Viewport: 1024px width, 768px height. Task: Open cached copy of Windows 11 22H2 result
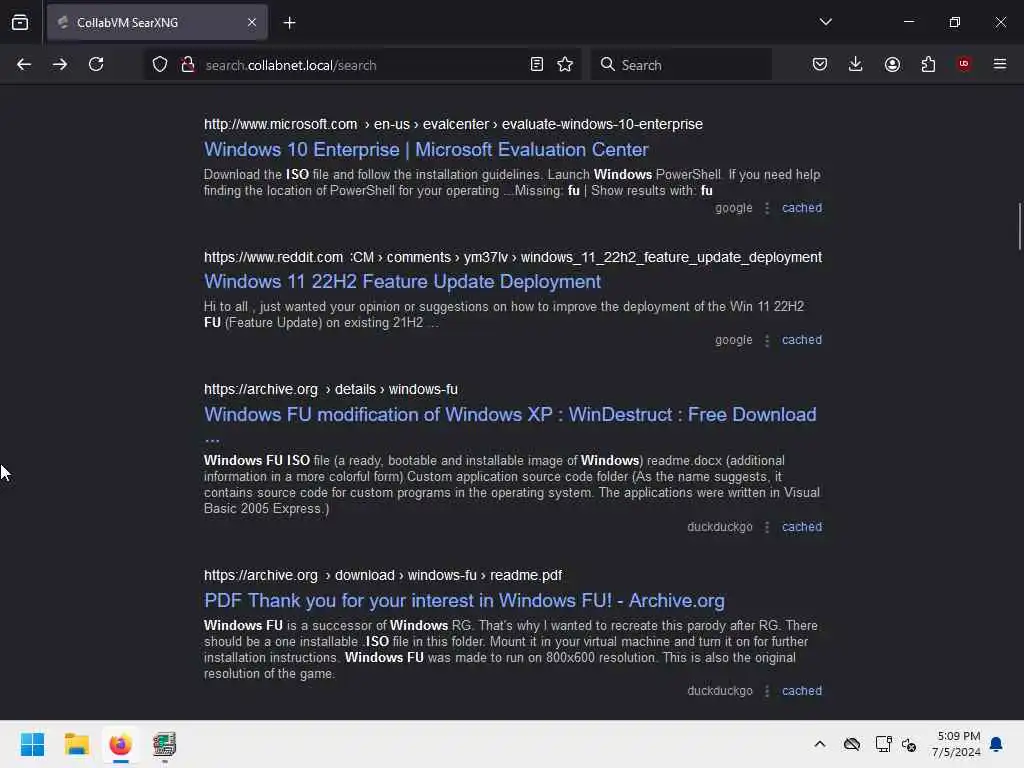[x=802, y=340]
